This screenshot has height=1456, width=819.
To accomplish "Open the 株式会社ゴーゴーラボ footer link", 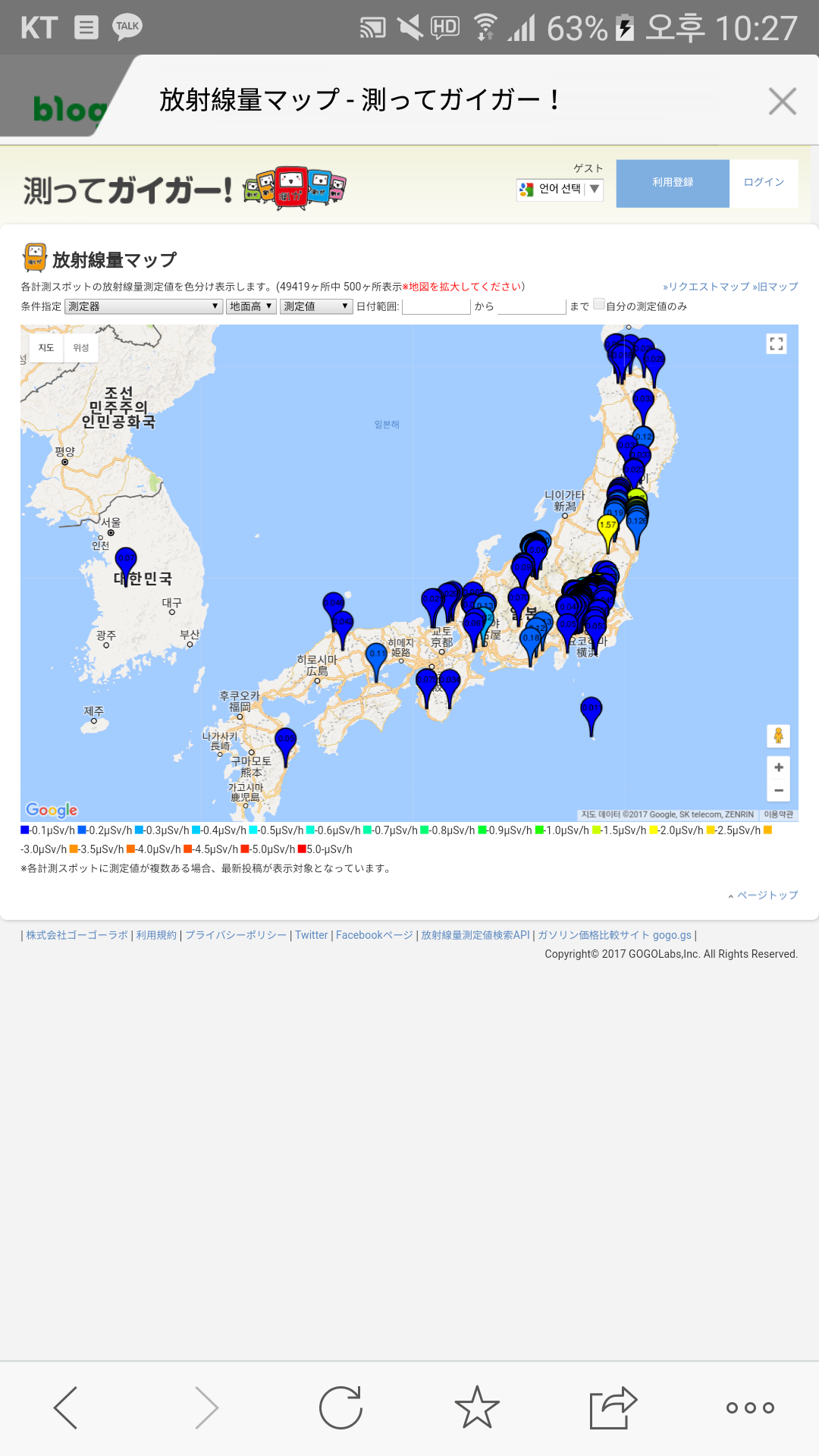I will (x=77, y=935).
